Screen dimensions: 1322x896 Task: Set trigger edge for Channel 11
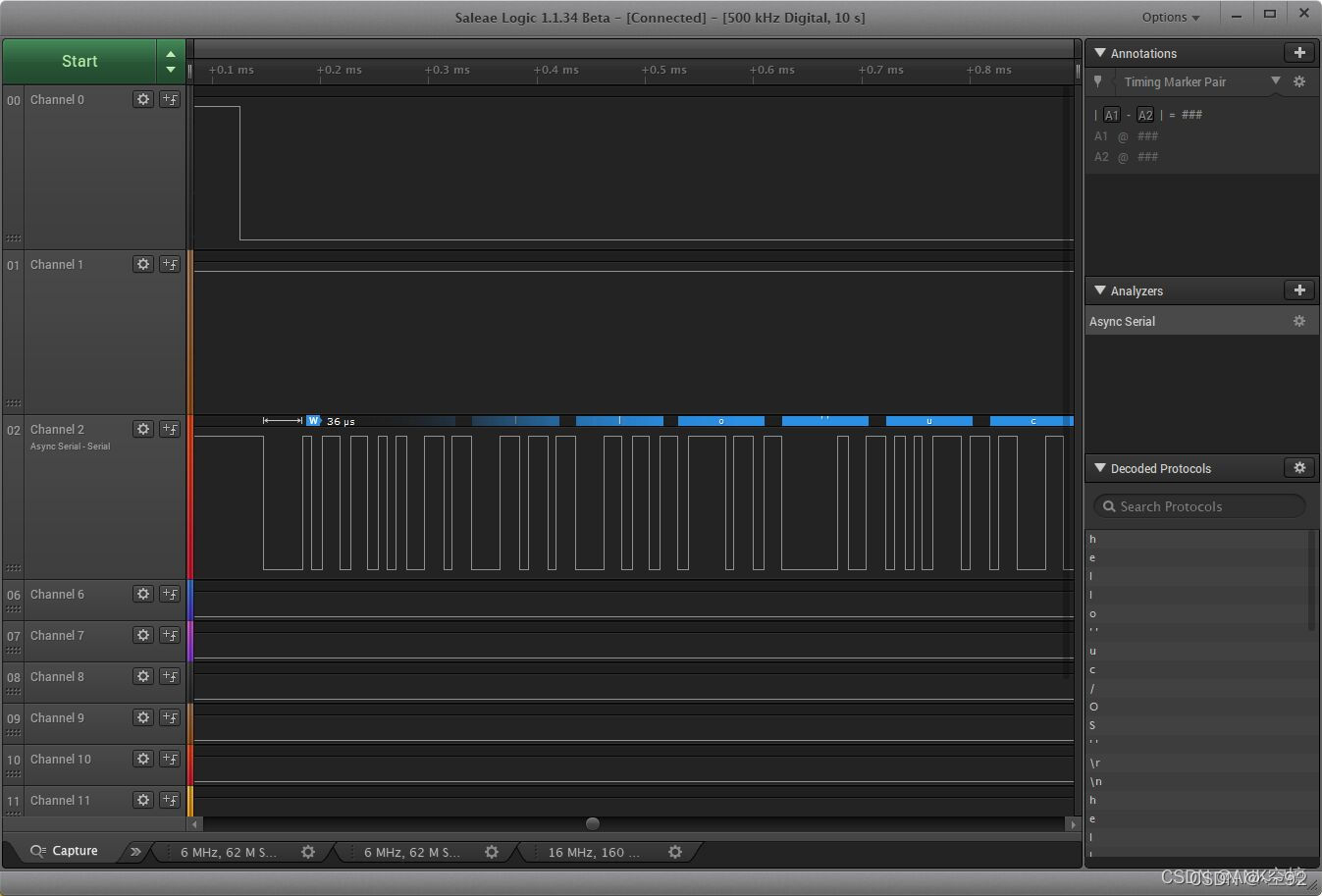tap(170, 800)
